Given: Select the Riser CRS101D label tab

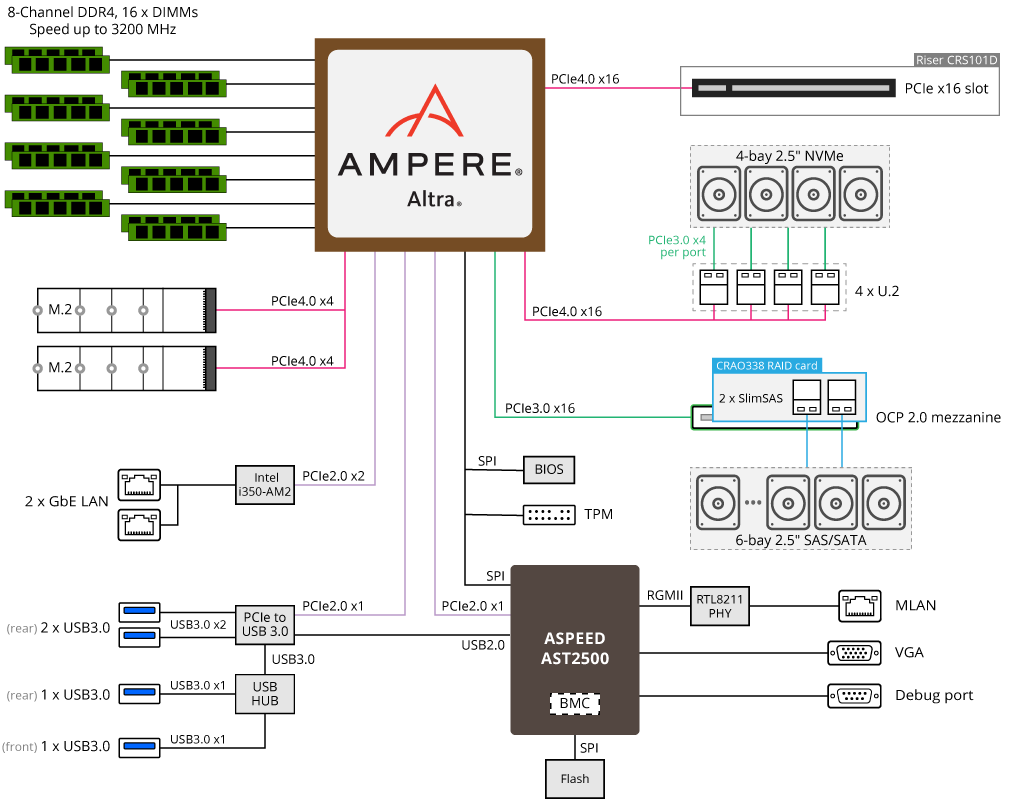Looking at the screenshot, I should pos(957,60).
